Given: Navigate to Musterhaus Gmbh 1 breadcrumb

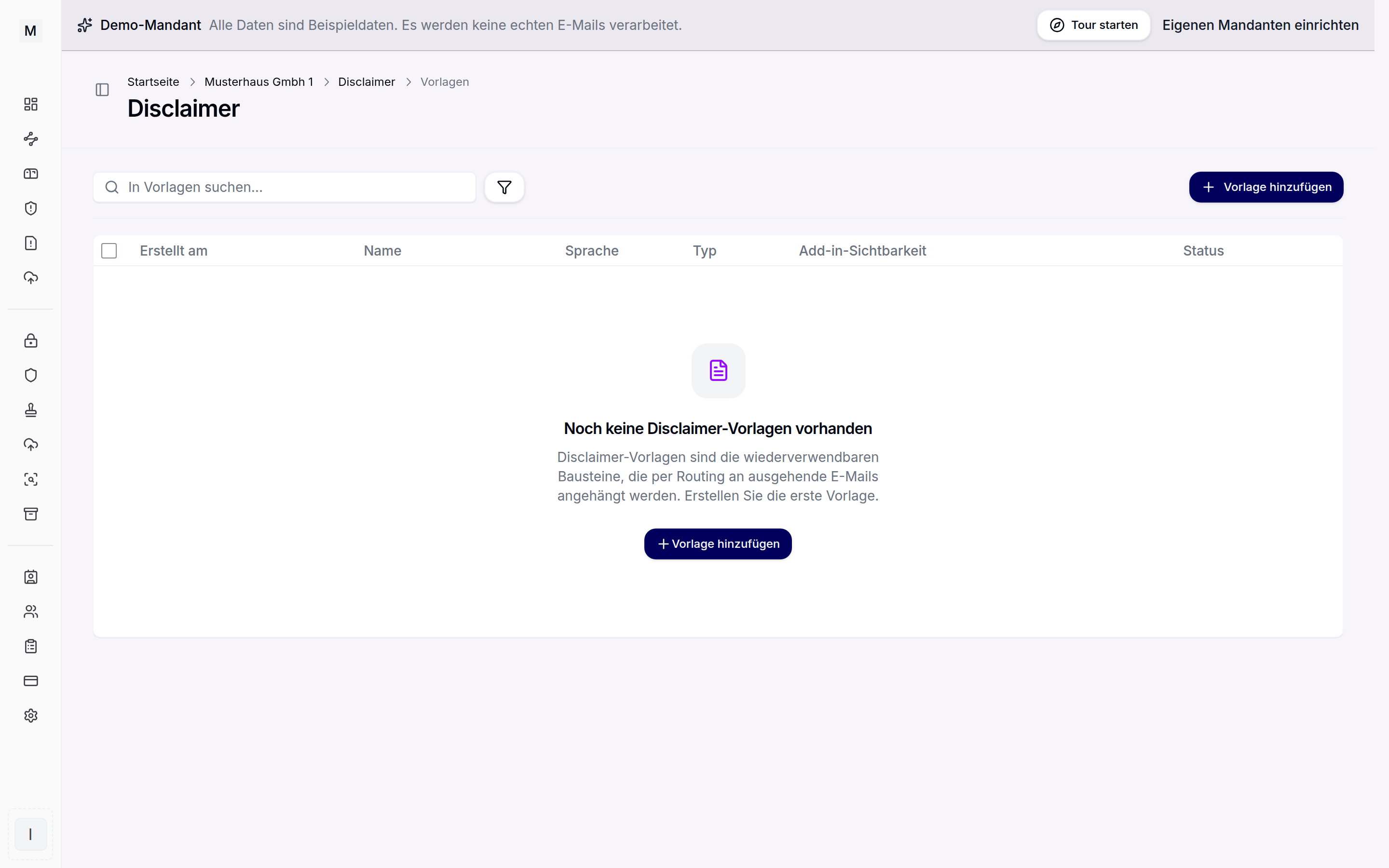Looking at the screenshot, I should pyautogui.click(x=259, y=82).
